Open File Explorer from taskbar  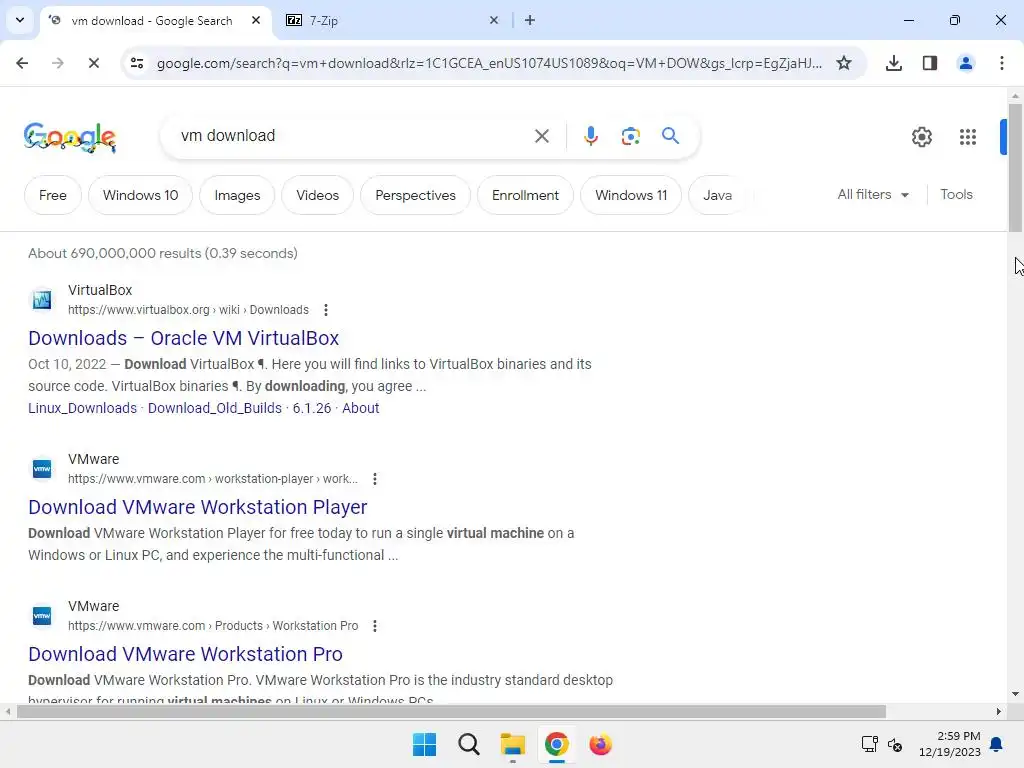[513, 744]
